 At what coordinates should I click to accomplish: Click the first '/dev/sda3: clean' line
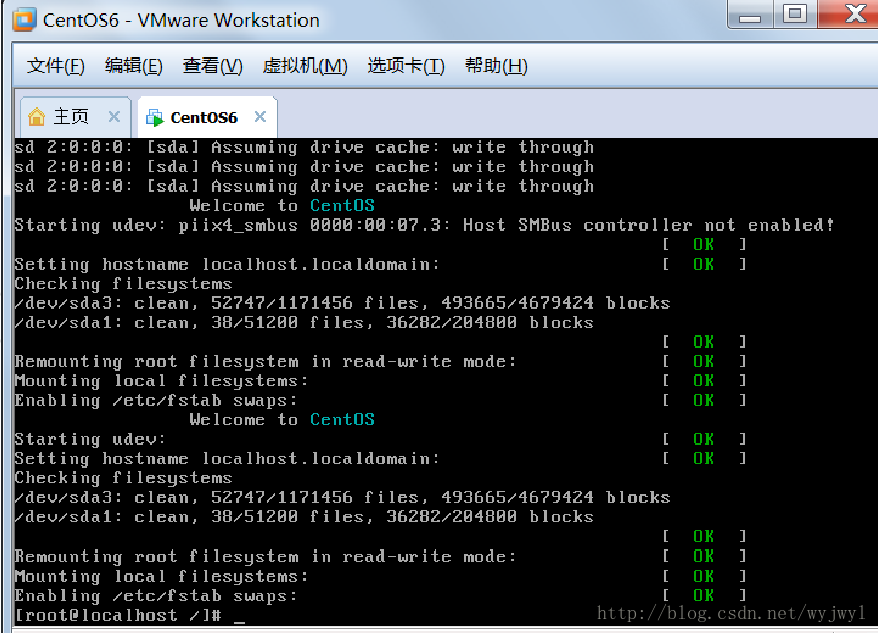(x=342, y=303)
